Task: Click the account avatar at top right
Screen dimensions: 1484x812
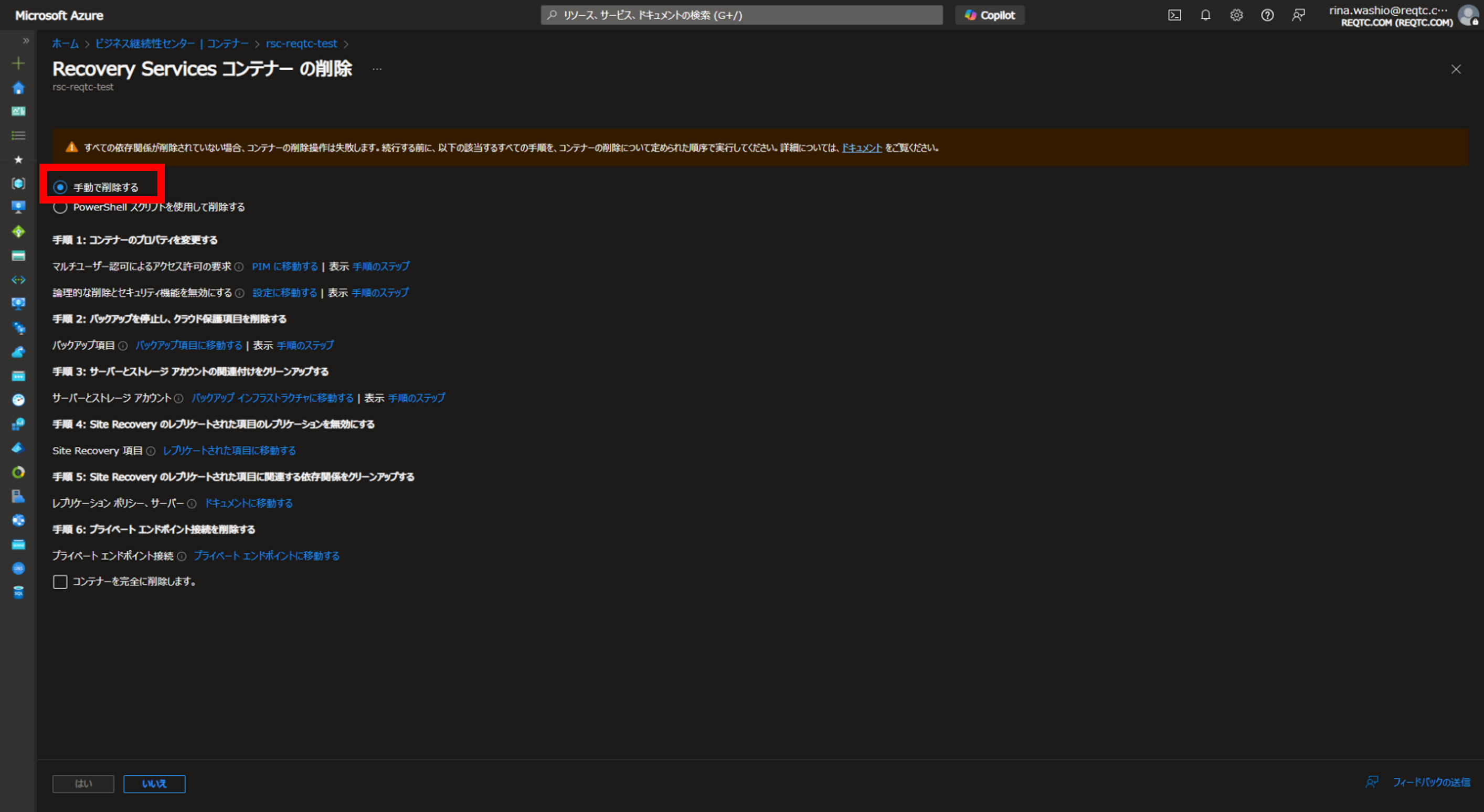Action: pos(1468,15)
